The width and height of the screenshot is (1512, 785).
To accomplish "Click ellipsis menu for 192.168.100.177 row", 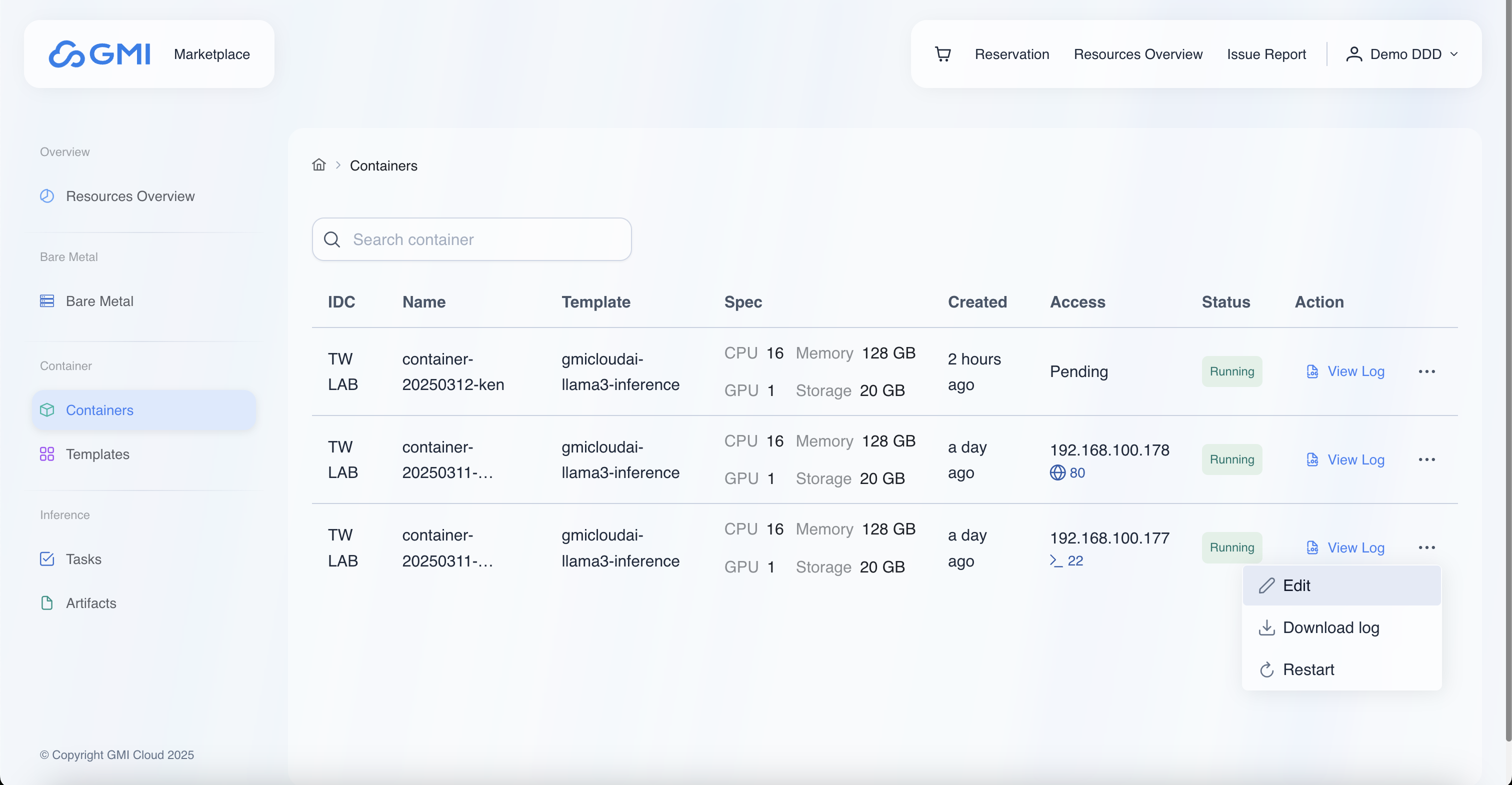I will tap(1426, 547).
